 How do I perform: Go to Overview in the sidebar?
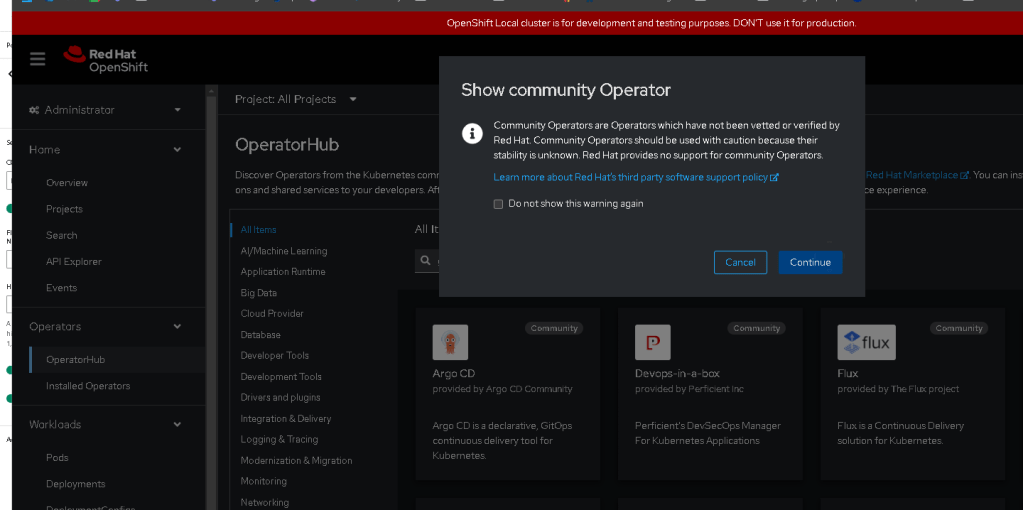click(x=67, y=183)
